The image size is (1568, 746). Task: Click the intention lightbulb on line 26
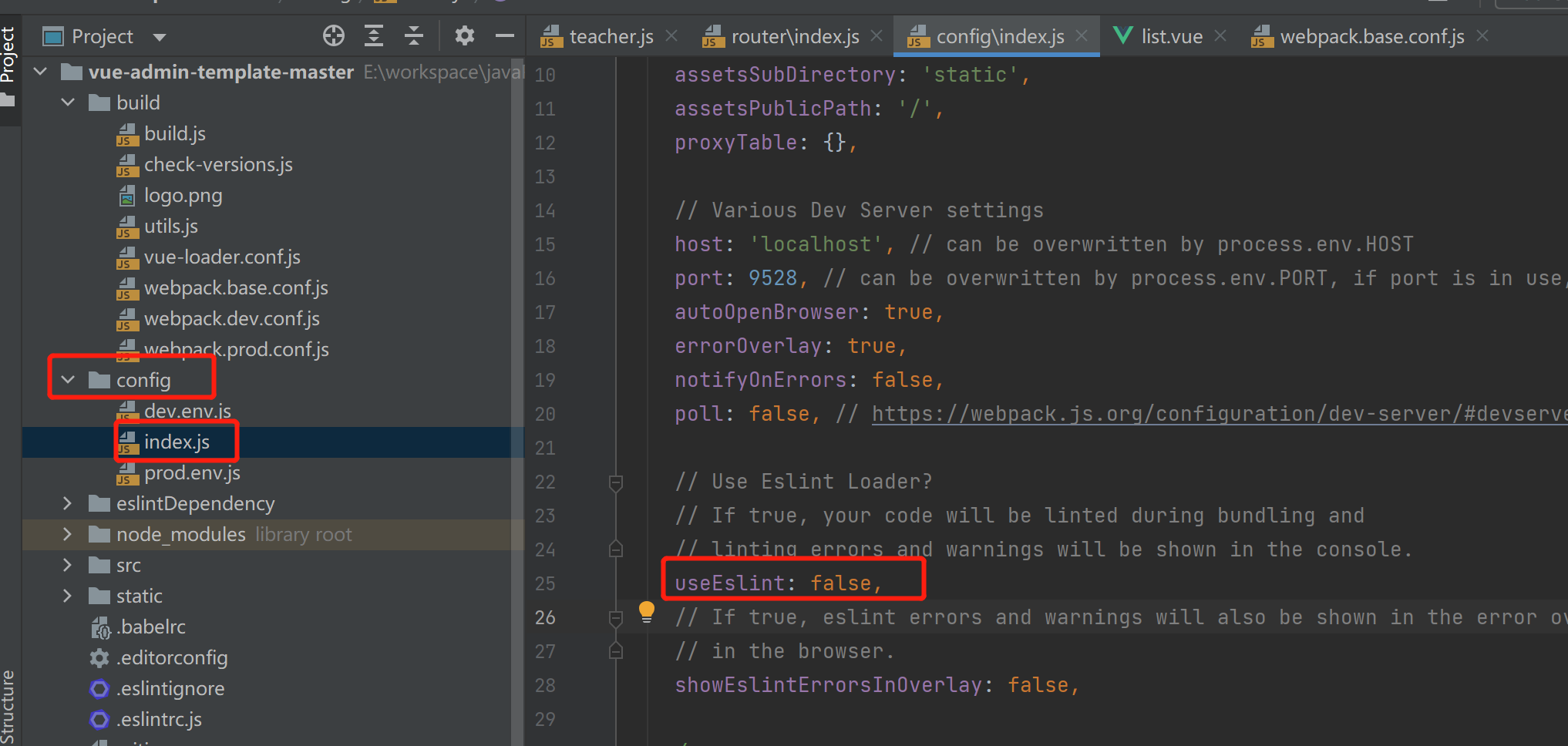(647, 612)
